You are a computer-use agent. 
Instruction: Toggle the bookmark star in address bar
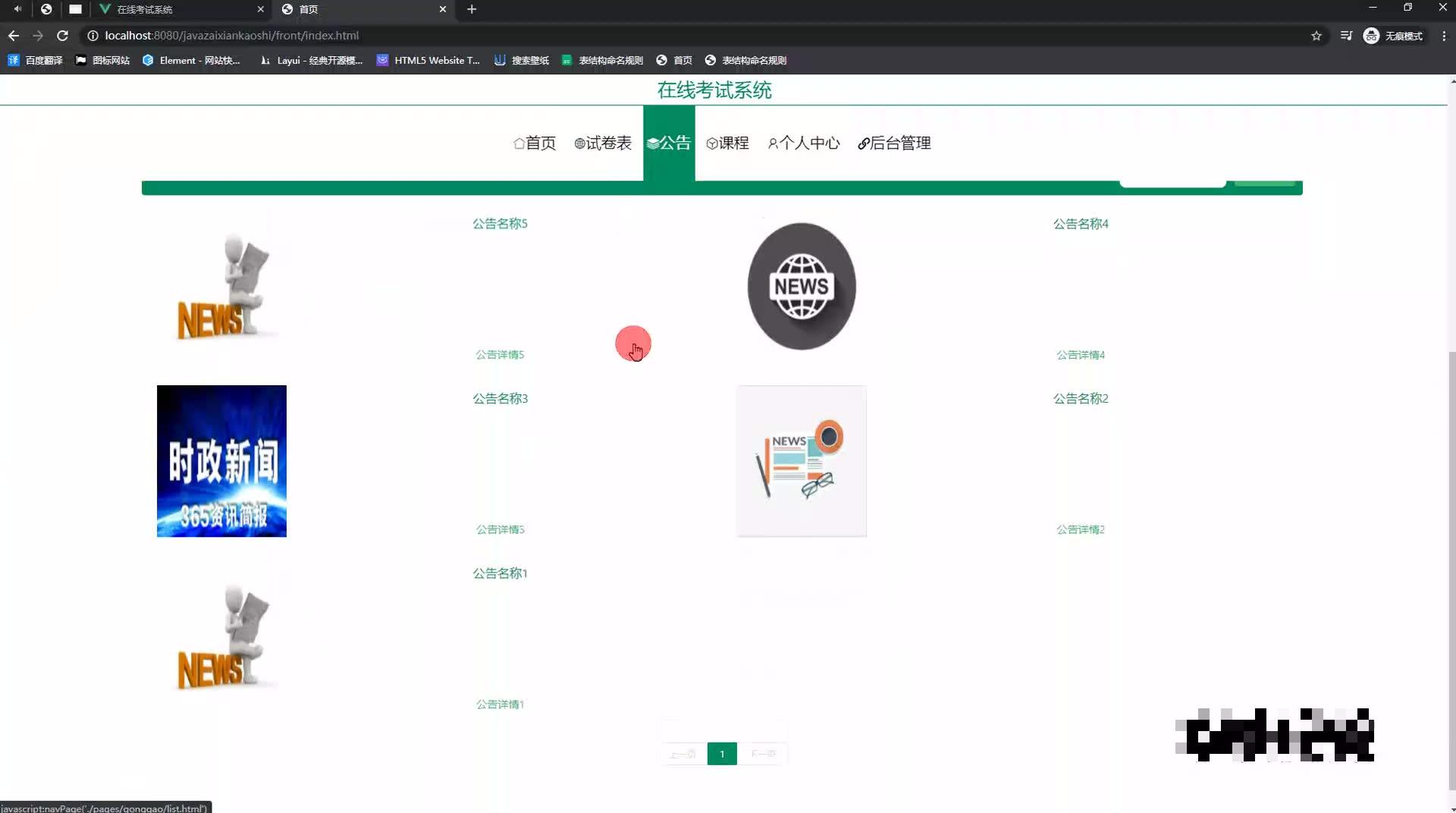pyautogui.click(x=1317, y=36)
